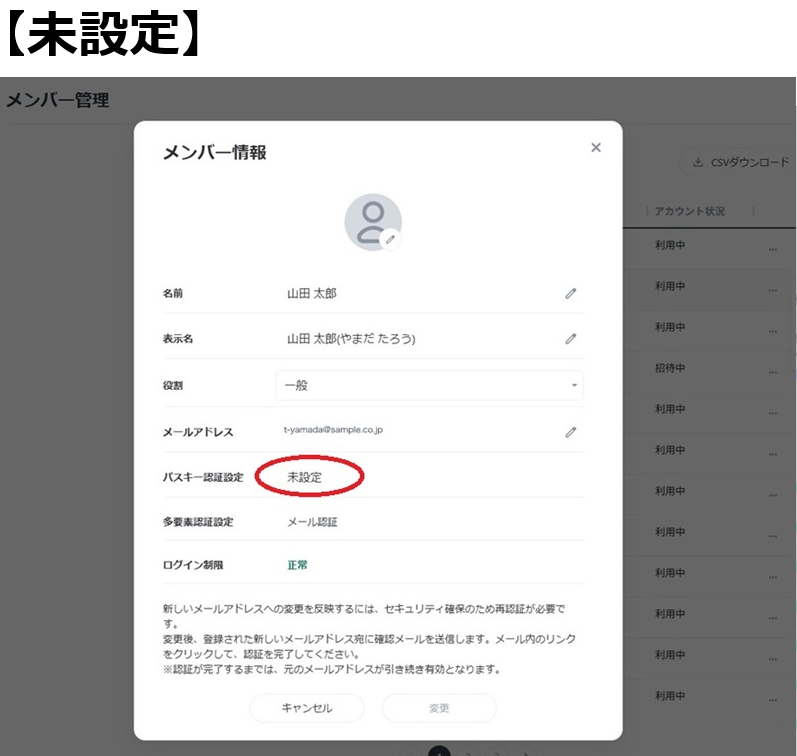Click CSVダウンロード button in background page
797x756 pixels.
[740, 162]
